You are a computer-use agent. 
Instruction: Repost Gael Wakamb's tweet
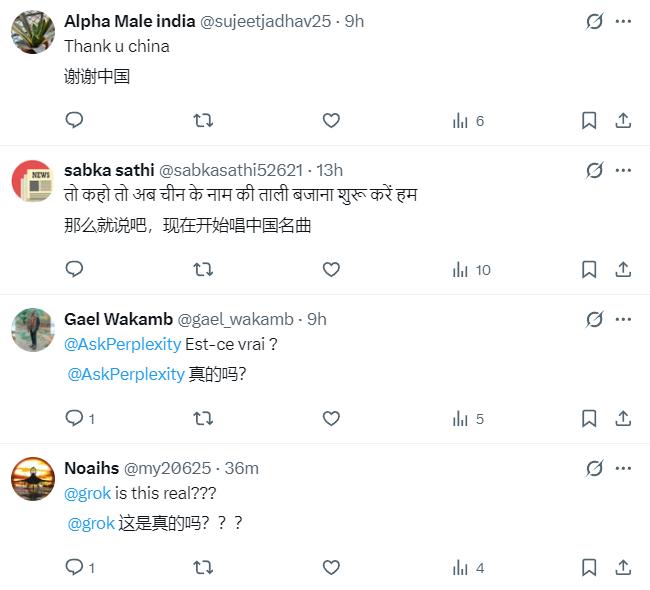pos(202,419)
